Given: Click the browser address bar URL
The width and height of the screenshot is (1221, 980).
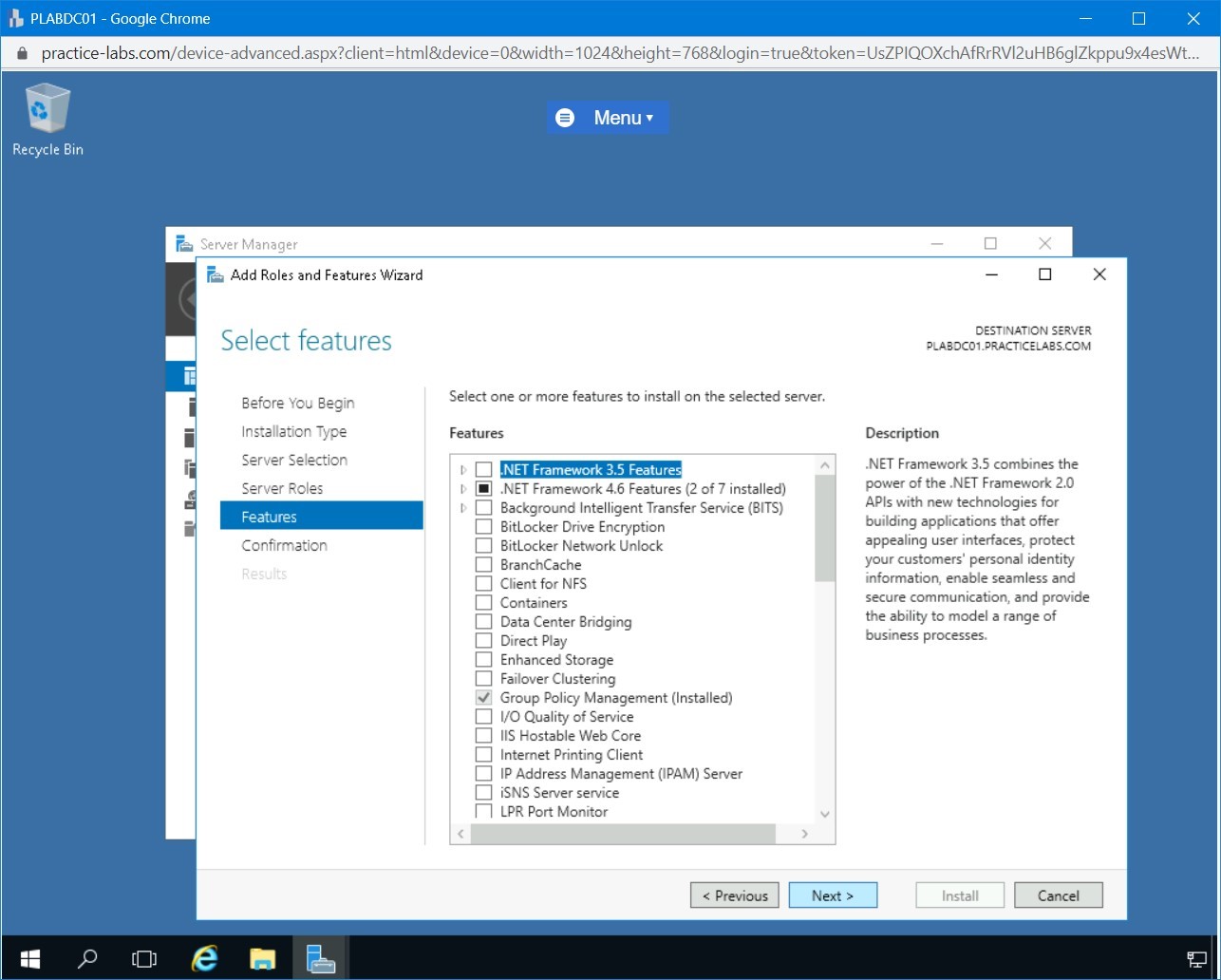Looking at the screenshot, I should [621, 53].
